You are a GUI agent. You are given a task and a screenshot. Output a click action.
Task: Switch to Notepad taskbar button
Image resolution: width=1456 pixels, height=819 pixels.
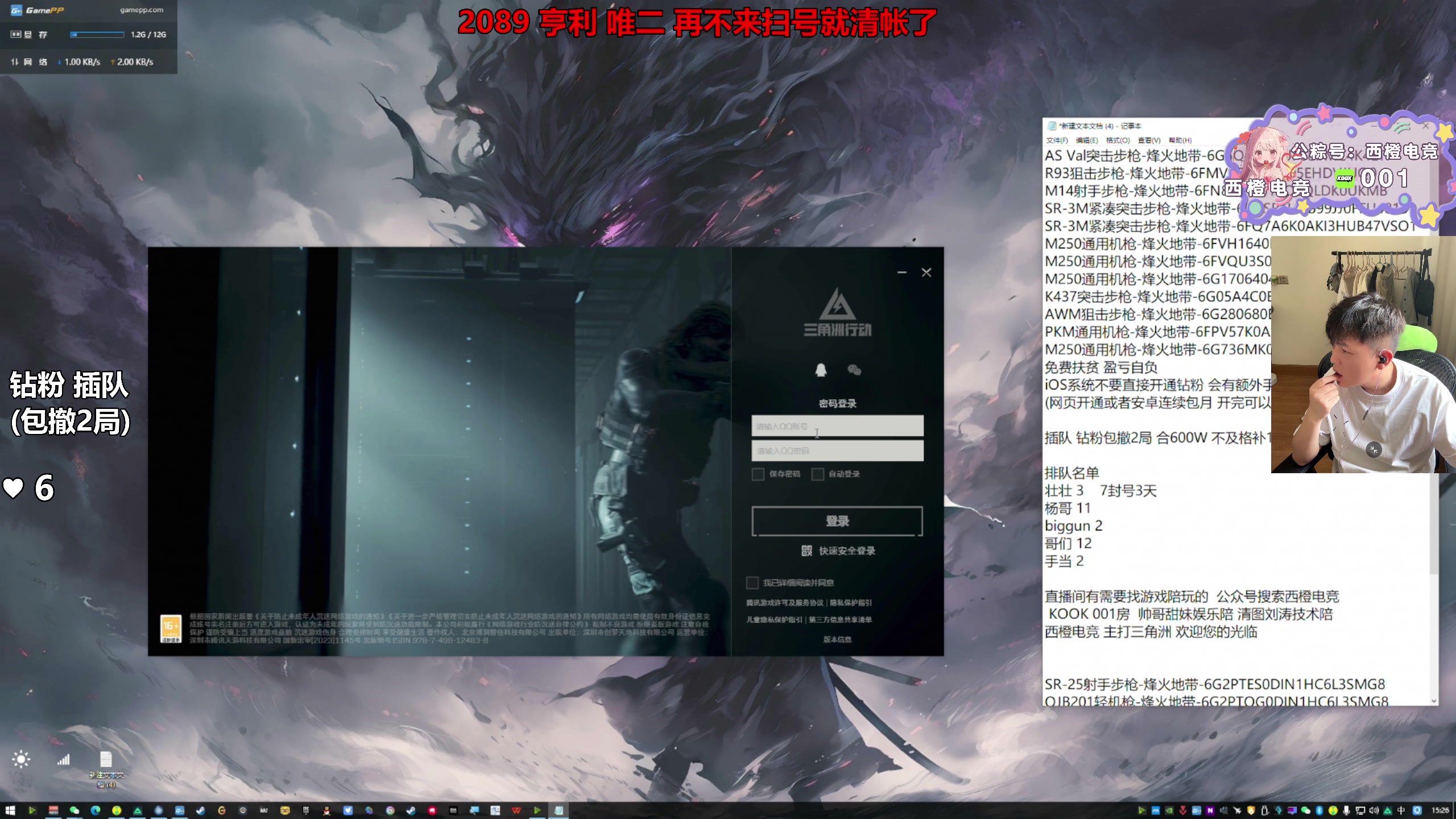pyautogui.click(x=559, y=810)
